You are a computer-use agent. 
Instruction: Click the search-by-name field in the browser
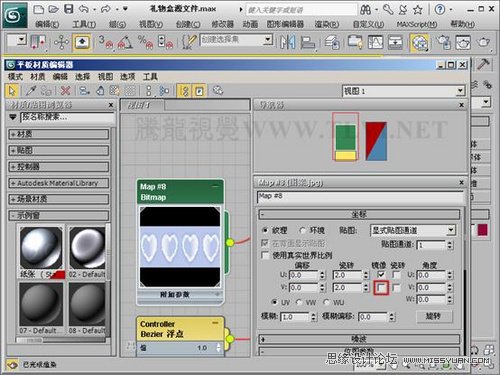(67, 117)
